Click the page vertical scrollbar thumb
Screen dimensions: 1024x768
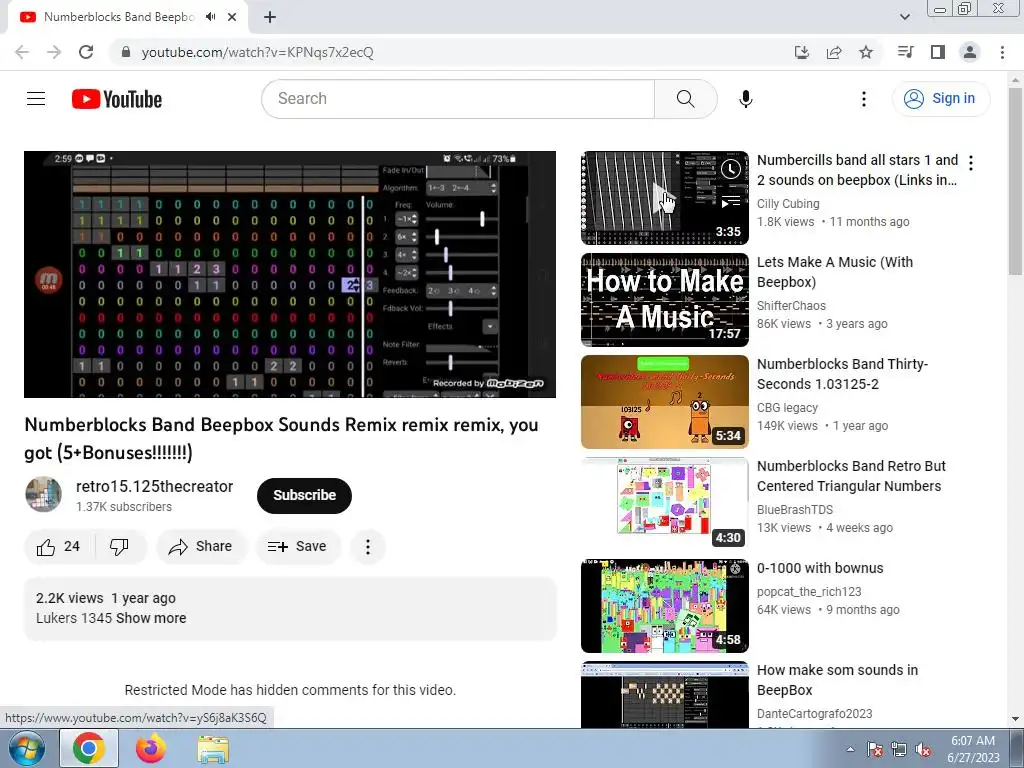tap(1016, 181)
